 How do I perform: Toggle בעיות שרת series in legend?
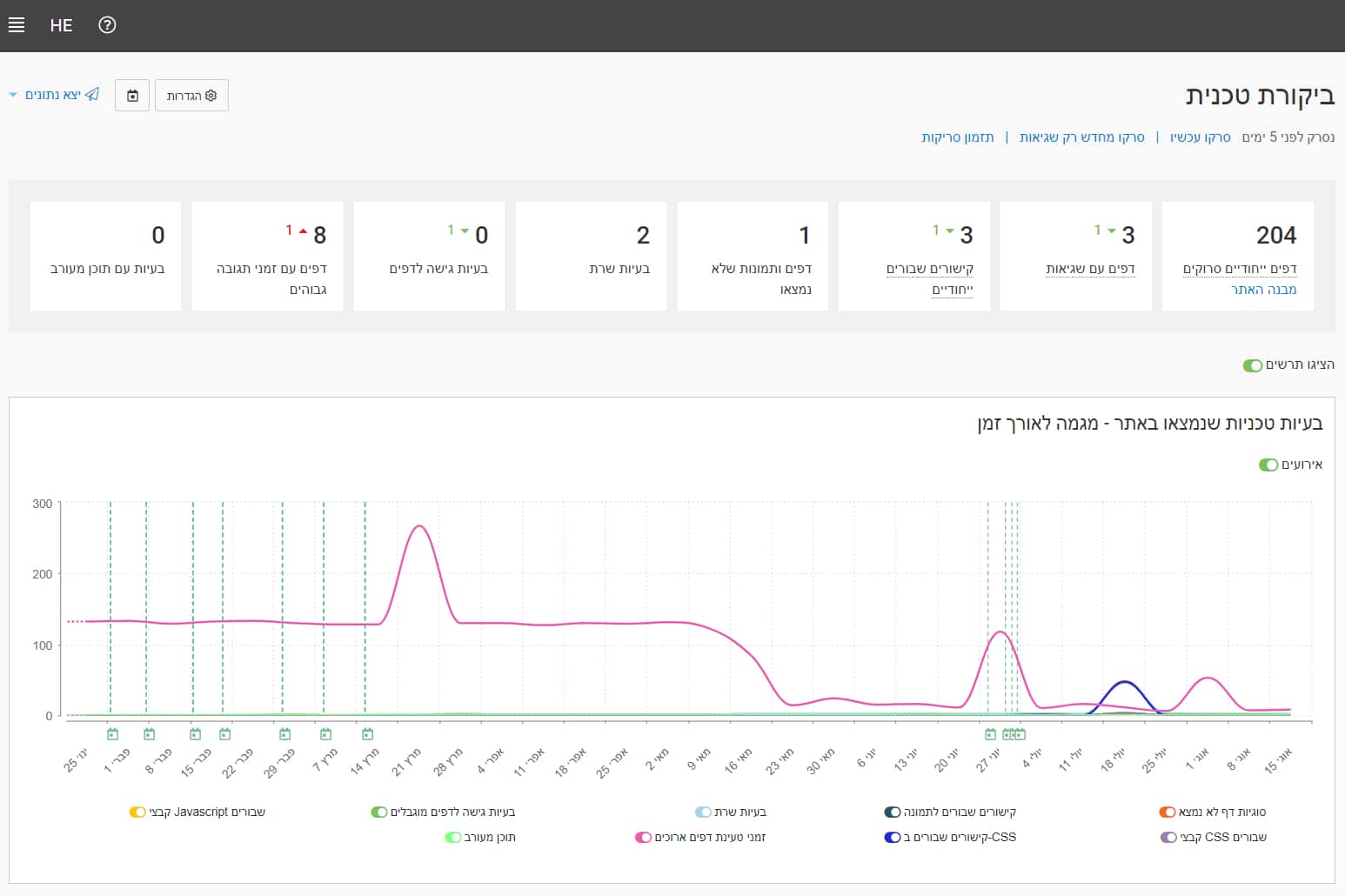[x=703, y=812]
